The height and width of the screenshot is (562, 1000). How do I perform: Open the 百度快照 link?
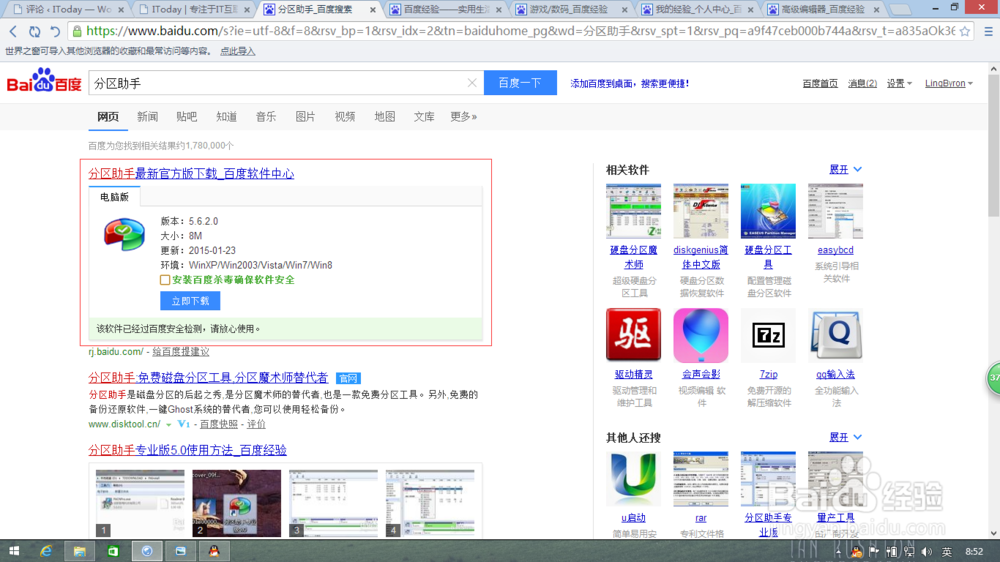click(x=219, y=424)
